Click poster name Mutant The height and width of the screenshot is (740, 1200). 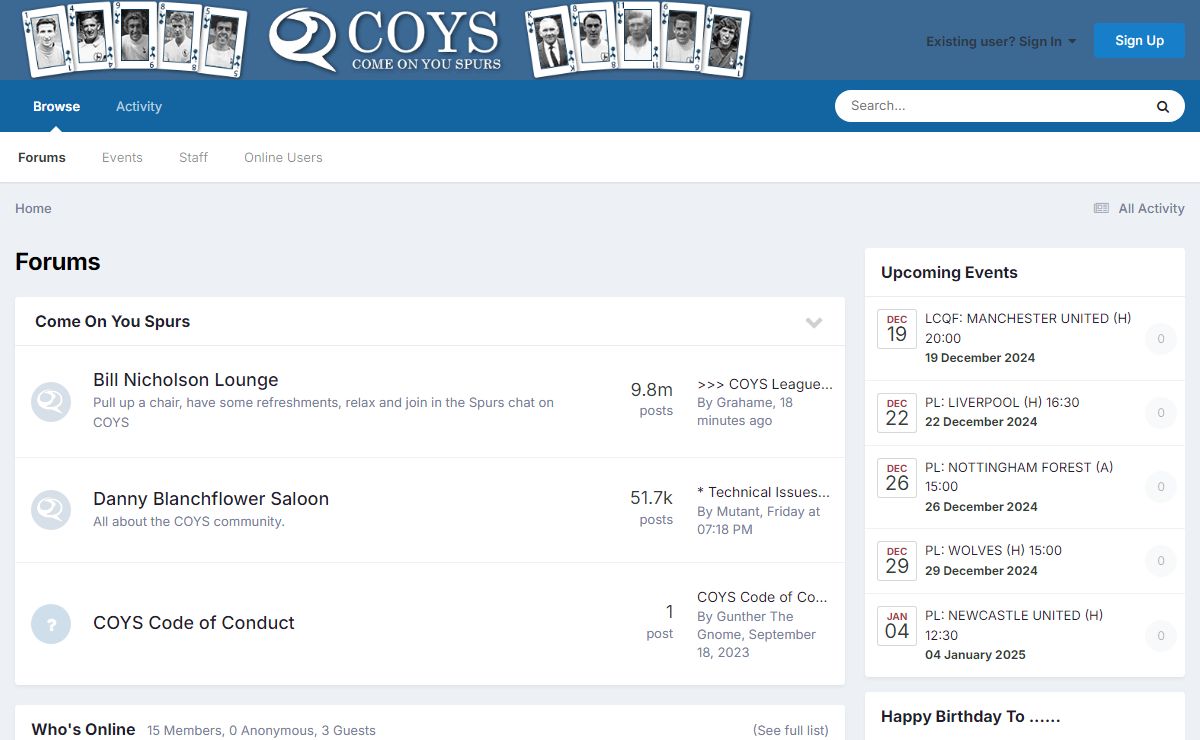coord(740,511)
